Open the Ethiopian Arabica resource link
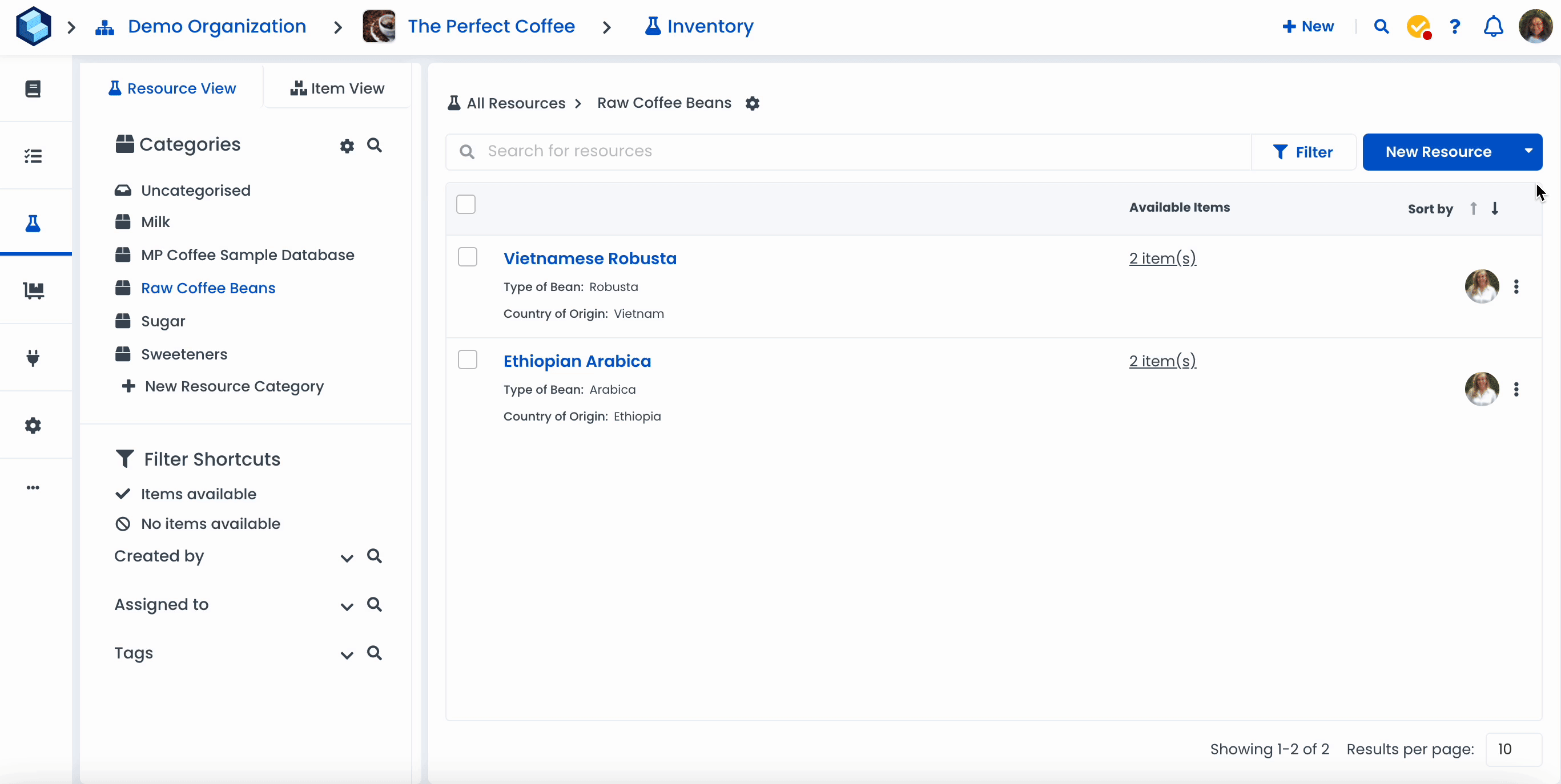 click(x=577, y=361)
